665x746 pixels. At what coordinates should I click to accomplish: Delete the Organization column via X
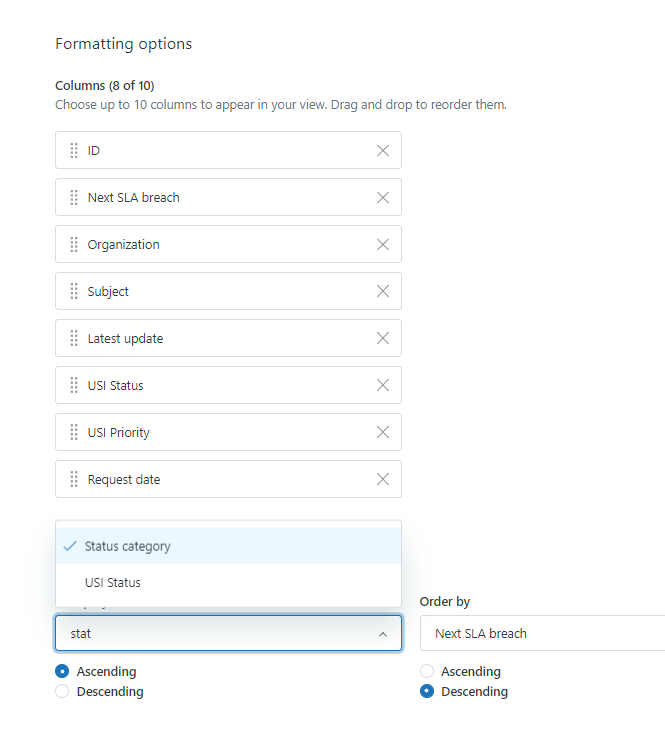382,245
